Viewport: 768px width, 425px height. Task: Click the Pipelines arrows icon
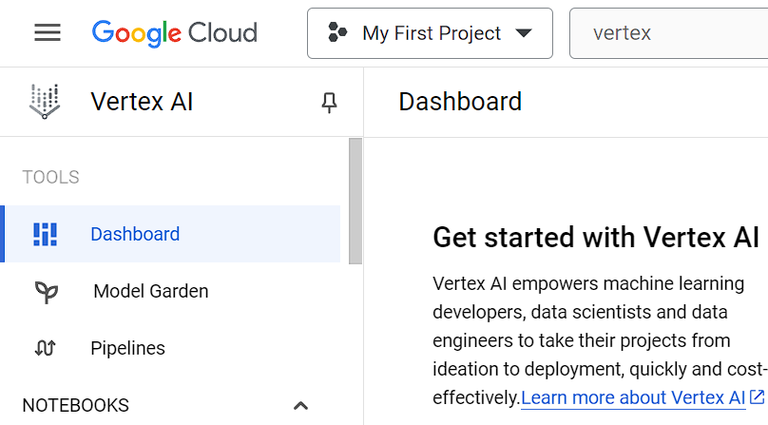(45, 349)
